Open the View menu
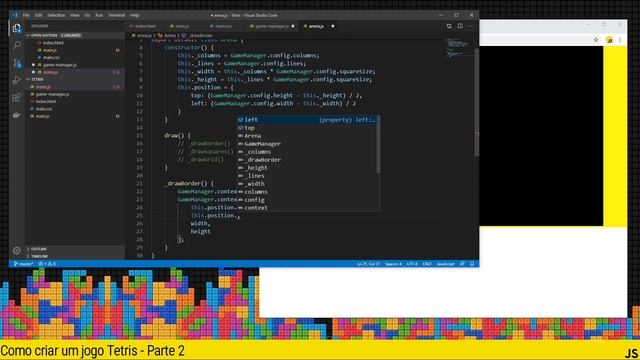Screen dimensions: 640x360 [x=75, y=15]
